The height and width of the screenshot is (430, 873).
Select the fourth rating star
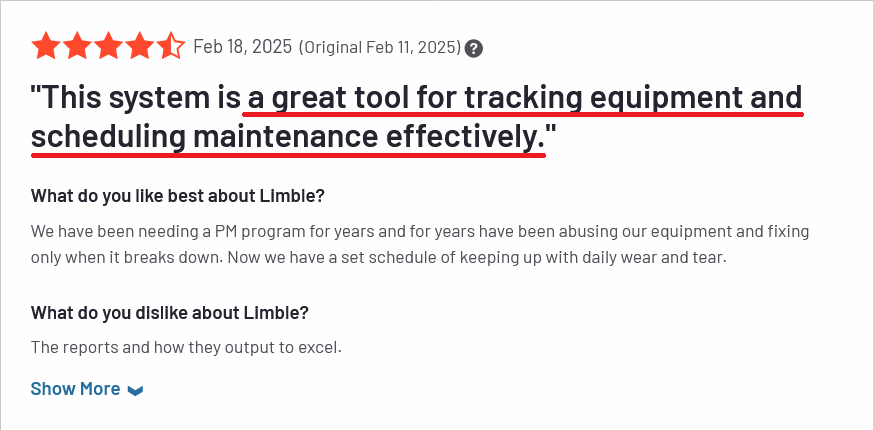click(x=139, y=47)
